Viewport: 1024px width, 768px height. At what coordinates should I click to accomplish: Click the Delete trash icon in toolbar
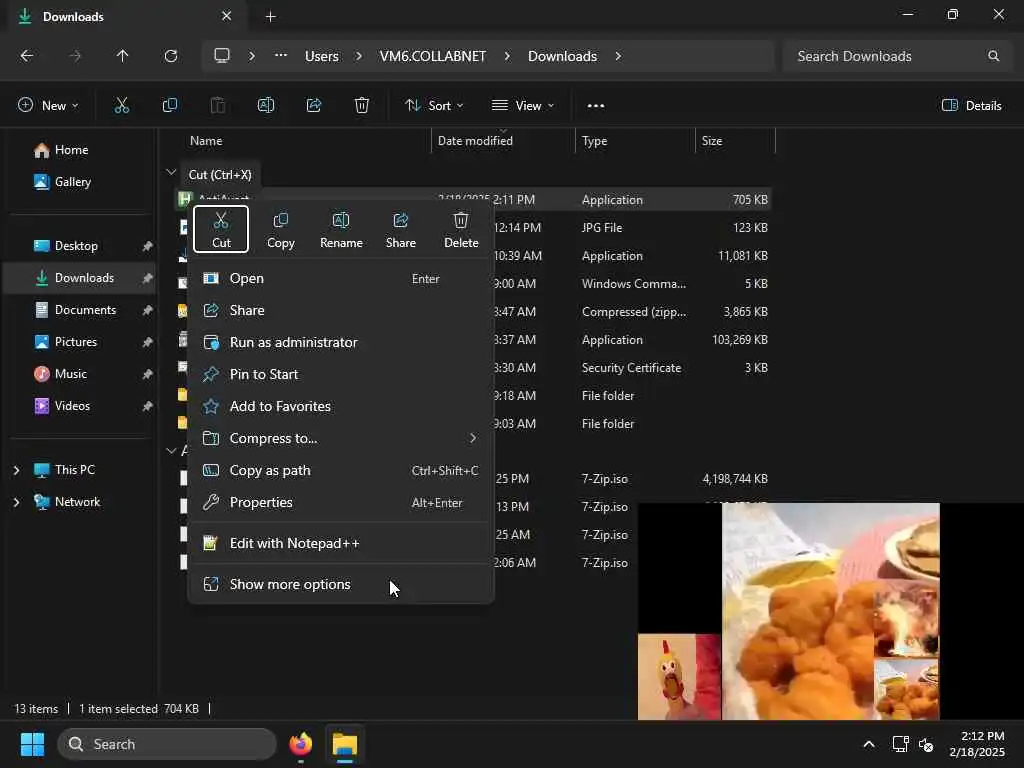tap(362, 105)
